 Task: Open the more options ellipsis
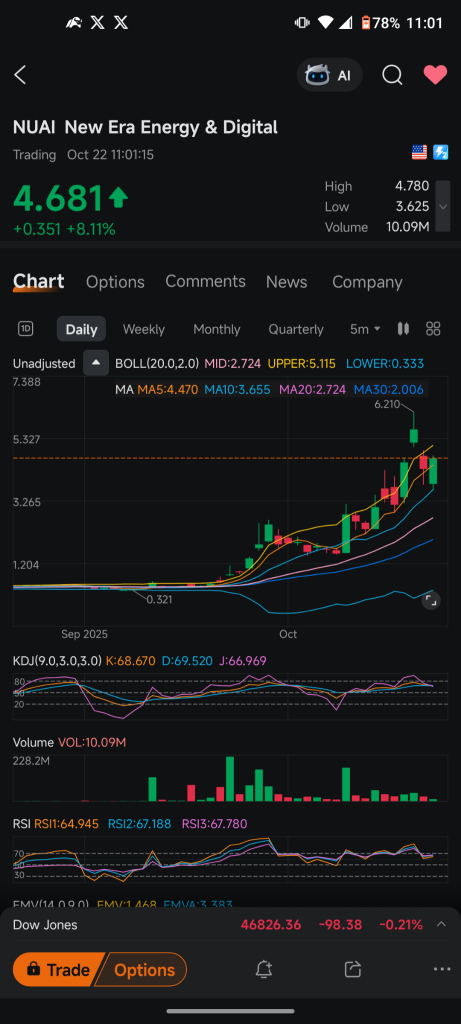tap(442, 969)
